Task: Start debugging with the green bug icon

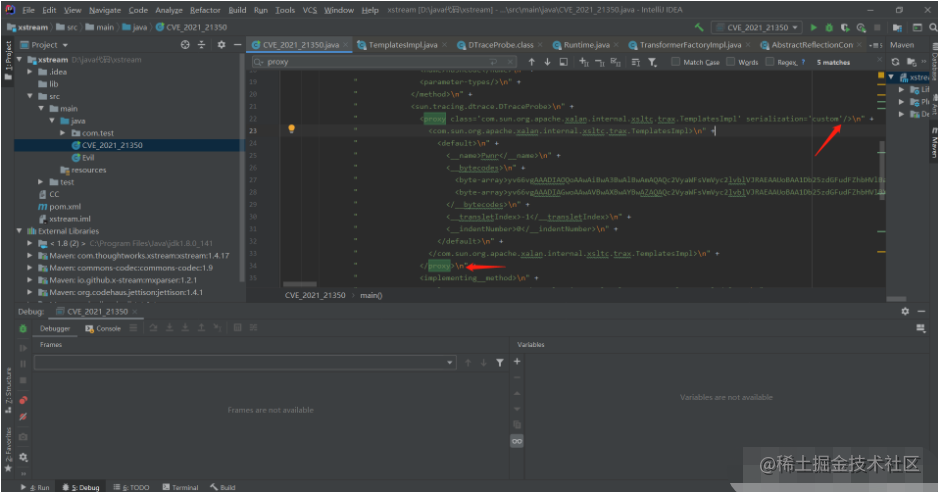Action: [829, 28]
